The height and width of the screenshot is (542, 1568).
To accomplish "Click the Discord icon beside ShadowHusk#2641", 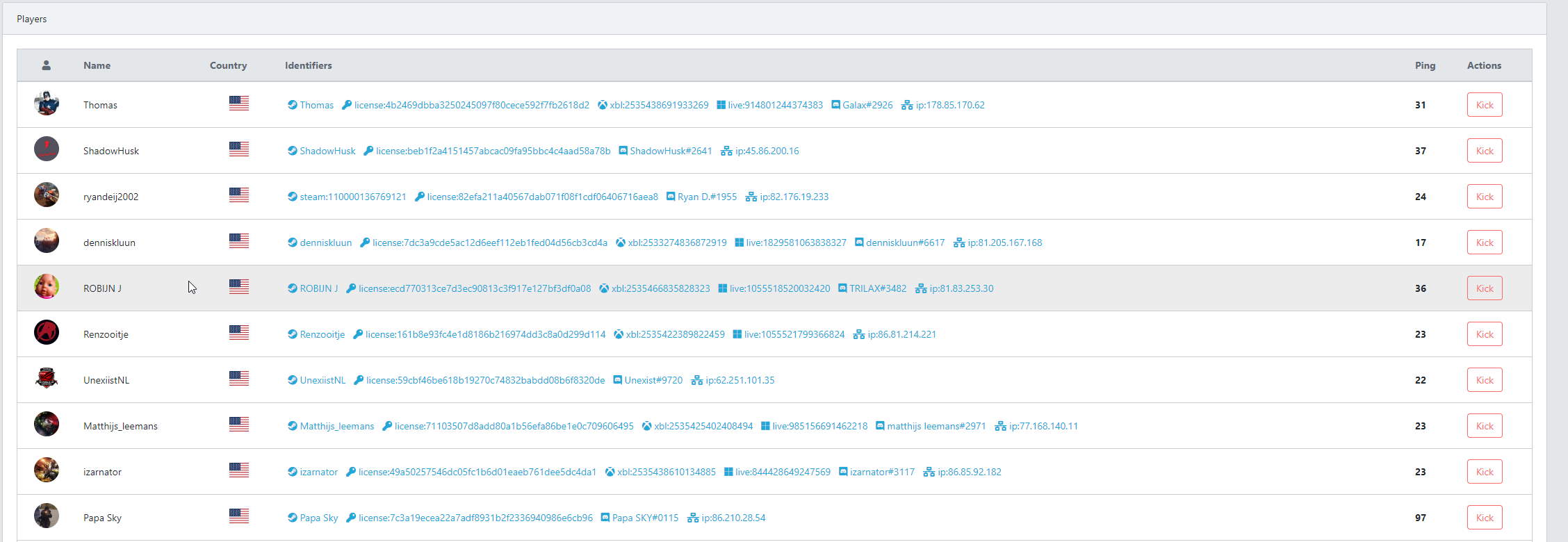I will pyautogui.click(x=623, y=151).
